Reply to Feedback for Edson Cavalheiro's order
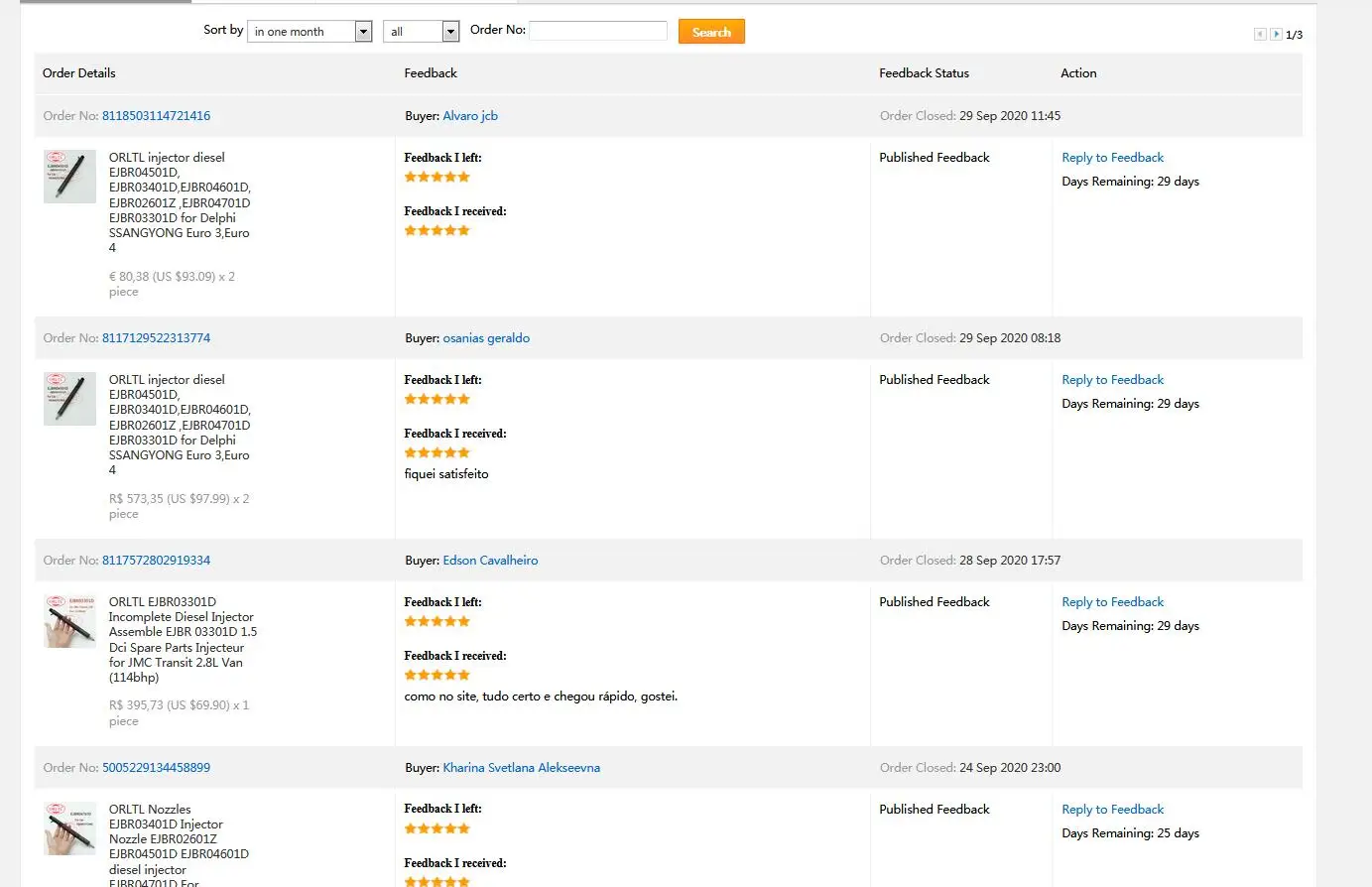Viewport: 1372px width, 887px height. (x=1112, y=602)
